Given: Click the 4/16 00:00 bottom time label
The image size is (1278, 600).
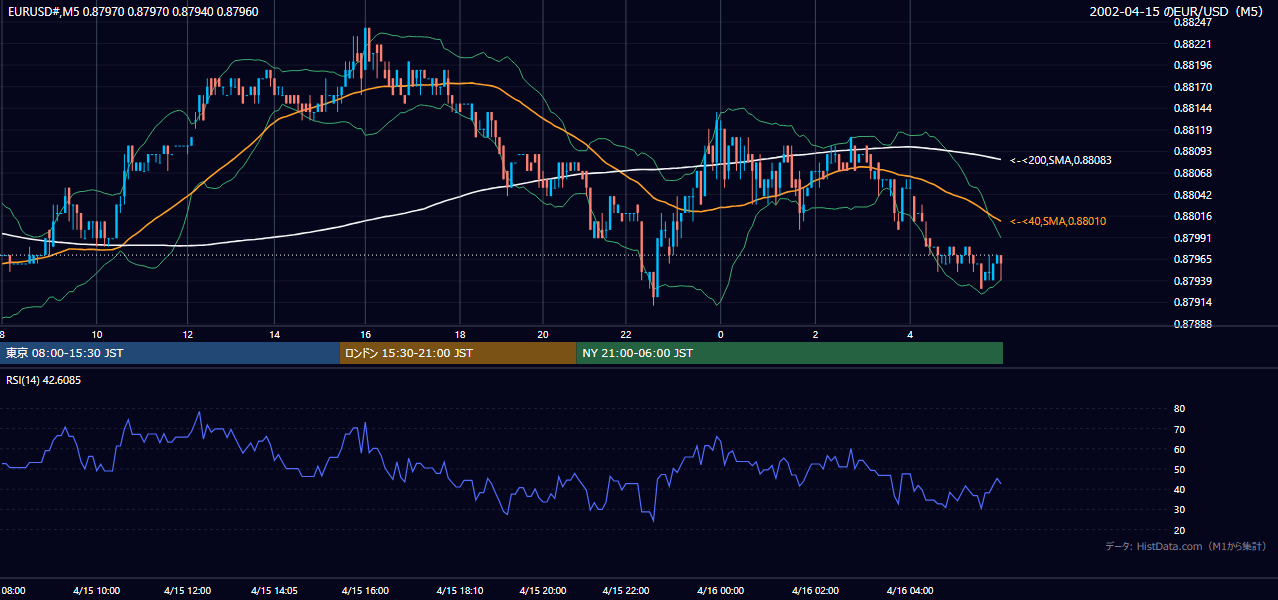Looking at the screenshot, I should click(x=720, y=590).
